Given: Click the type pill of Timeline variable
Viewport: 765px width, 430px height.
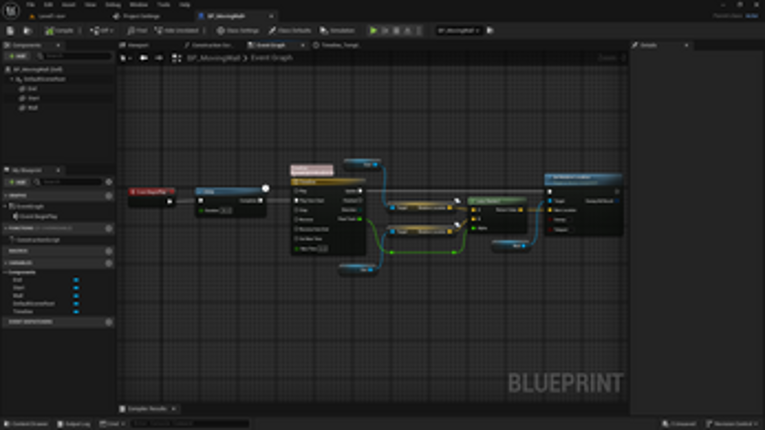Looking at the screenshot, I should pos(76,311).
